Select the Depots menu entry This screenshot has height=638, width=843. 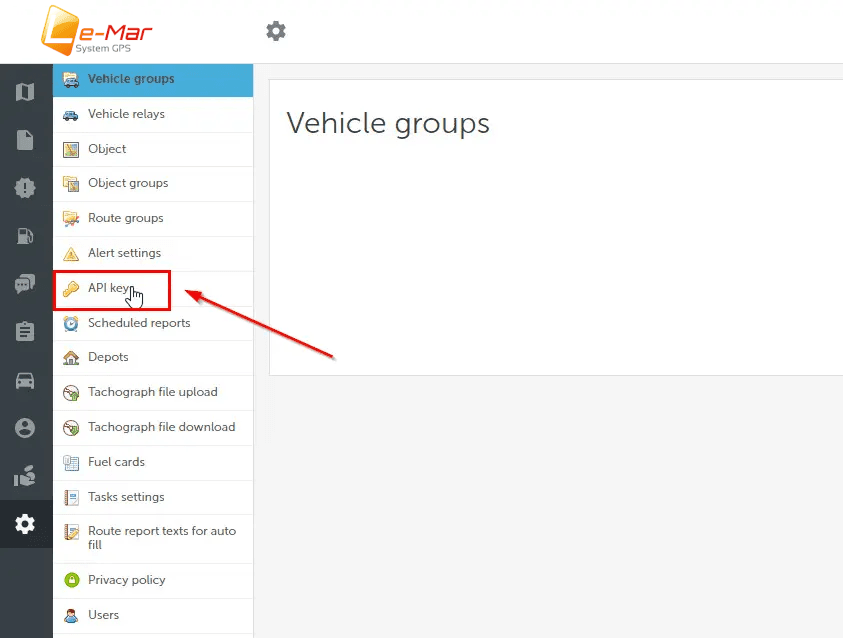point(109,357)
